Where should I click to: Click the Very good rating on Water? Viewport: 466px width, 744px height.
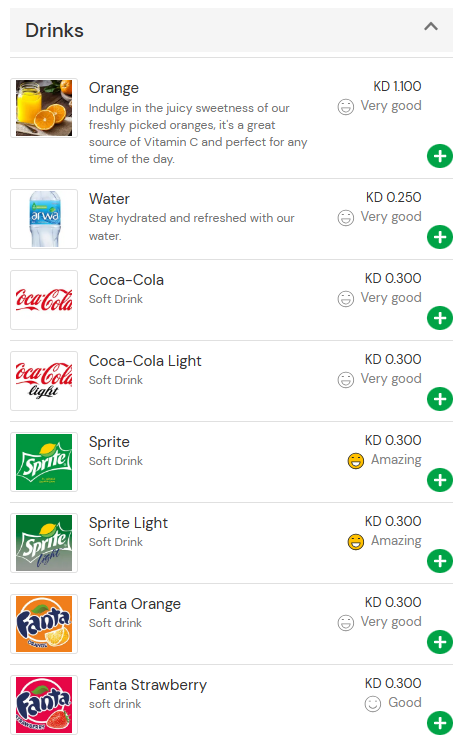pyautogui.click(x=379, y=217)
